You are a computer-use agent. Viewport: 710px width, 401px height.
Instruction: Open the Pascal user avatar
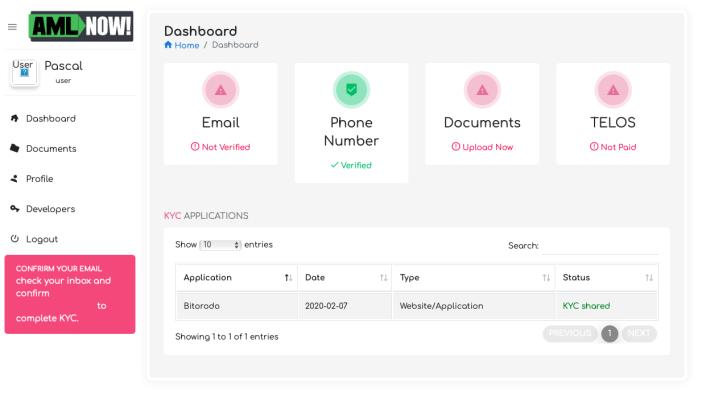[x=24, y=72]
